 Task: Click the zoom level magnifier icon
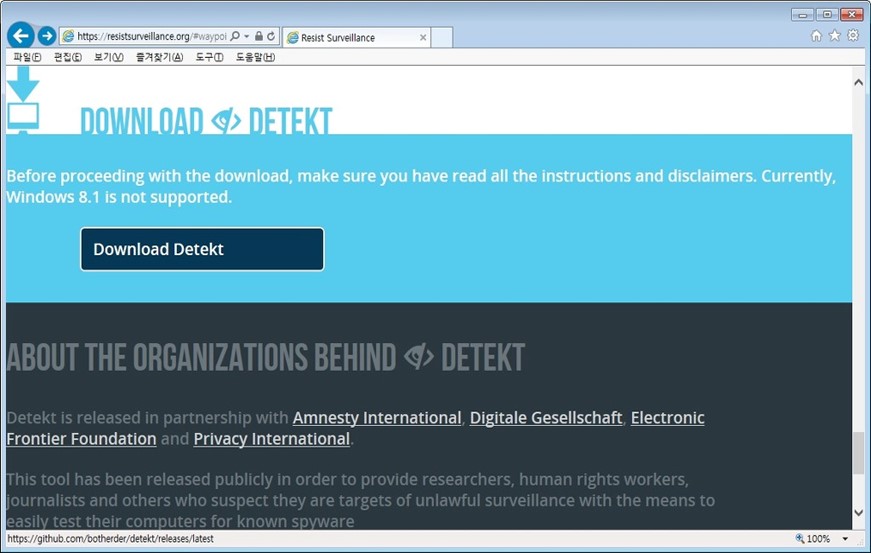[800, 539]
